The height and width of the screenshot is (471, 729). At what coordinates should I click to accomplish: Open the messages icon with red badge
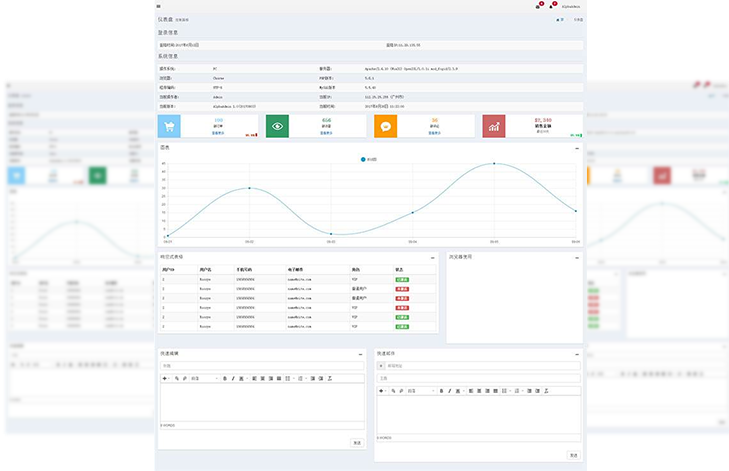click(537, 6)
